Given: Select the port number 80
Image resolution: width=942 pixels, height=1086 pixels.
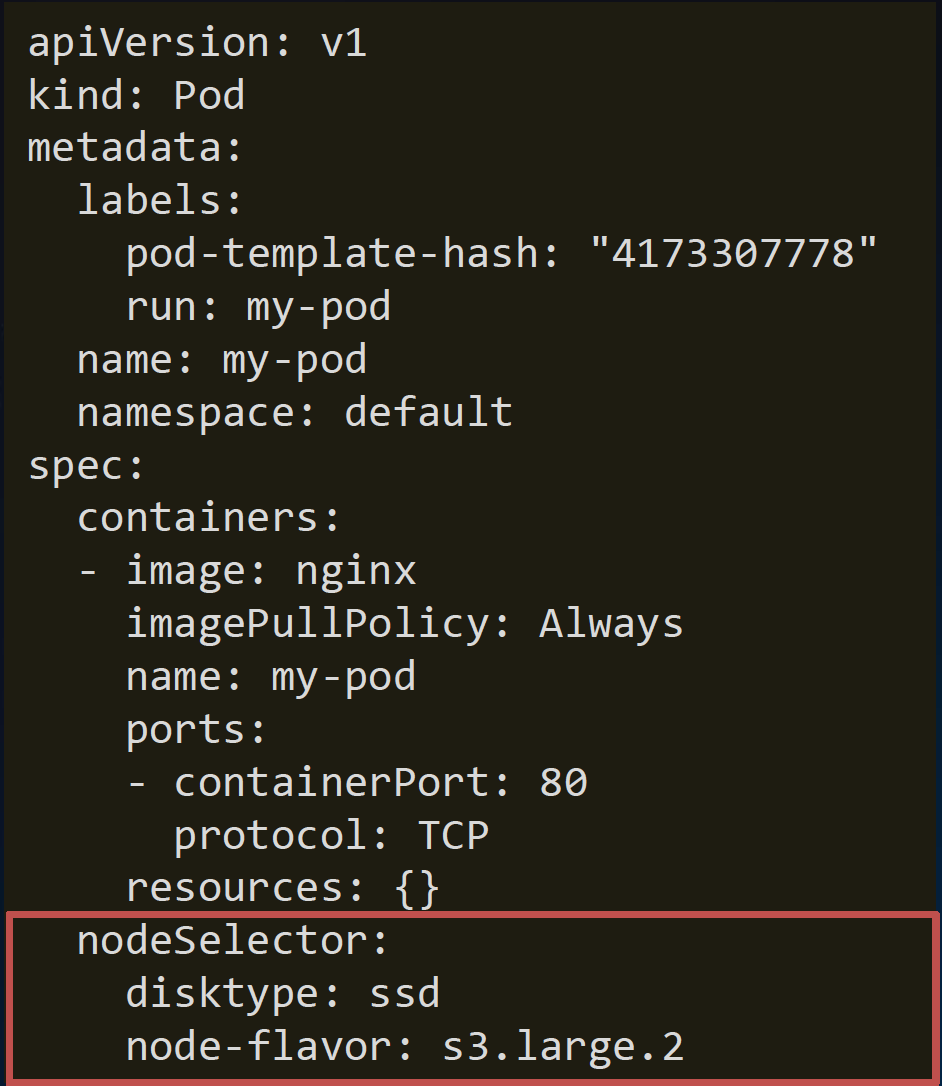Looking at the screenshot, I should (x=563, y=782).
